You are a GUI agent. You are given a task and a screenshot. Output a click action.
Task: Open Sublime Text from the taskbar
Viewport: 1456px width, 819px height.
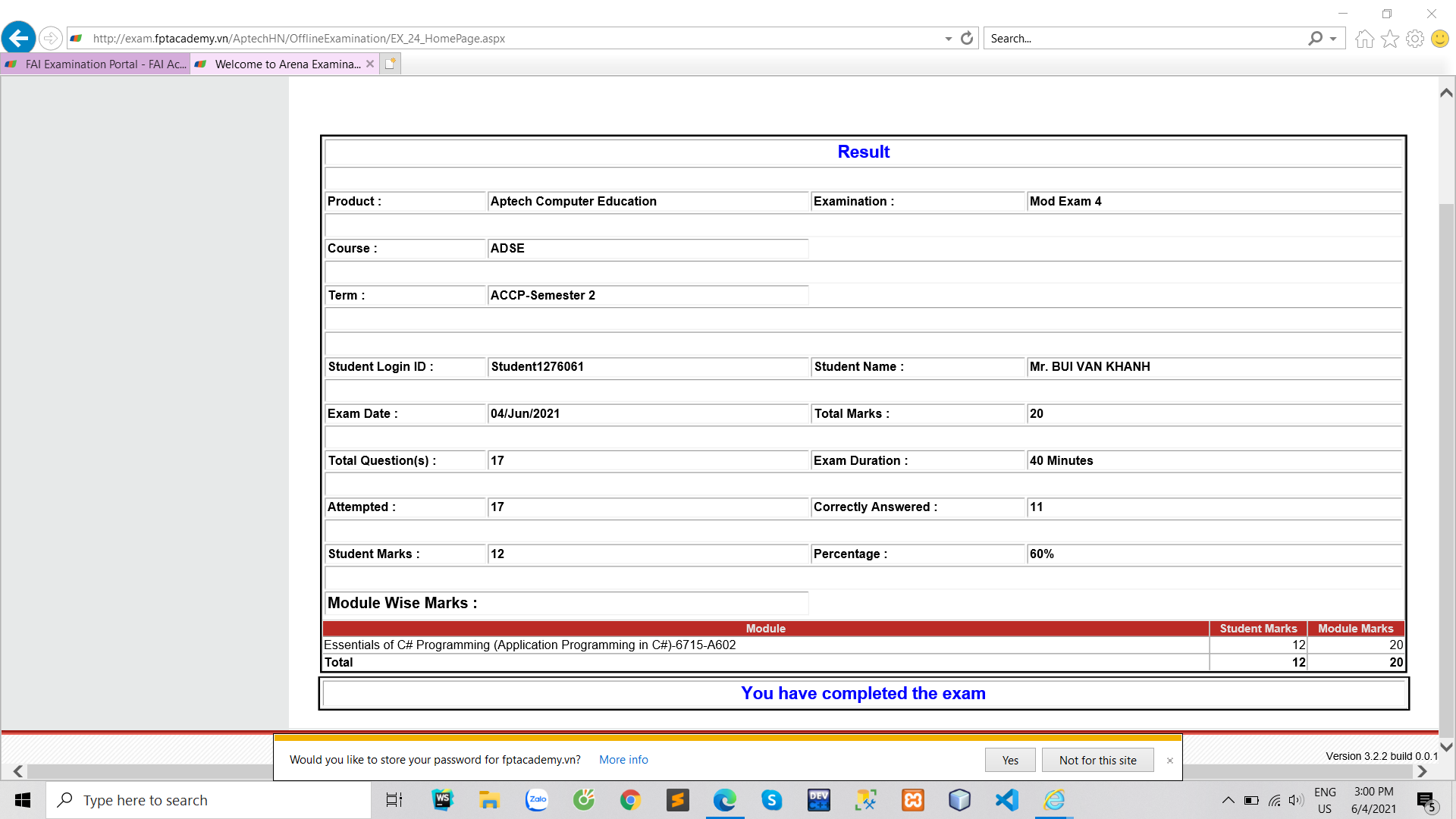coord(677,800)
